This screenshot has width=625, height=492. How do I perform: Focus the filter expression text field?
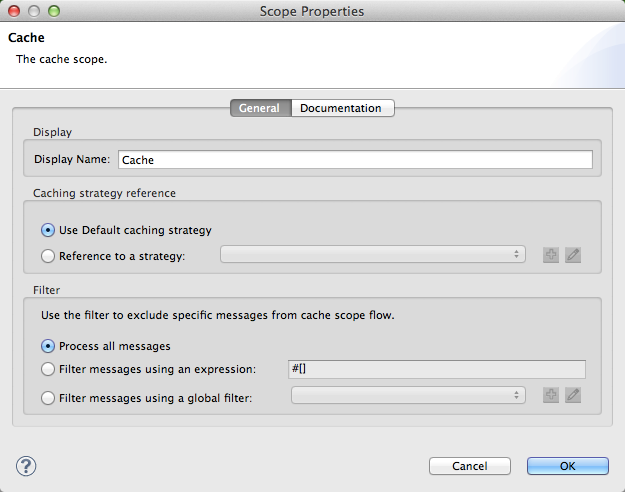tap(435, 369)
